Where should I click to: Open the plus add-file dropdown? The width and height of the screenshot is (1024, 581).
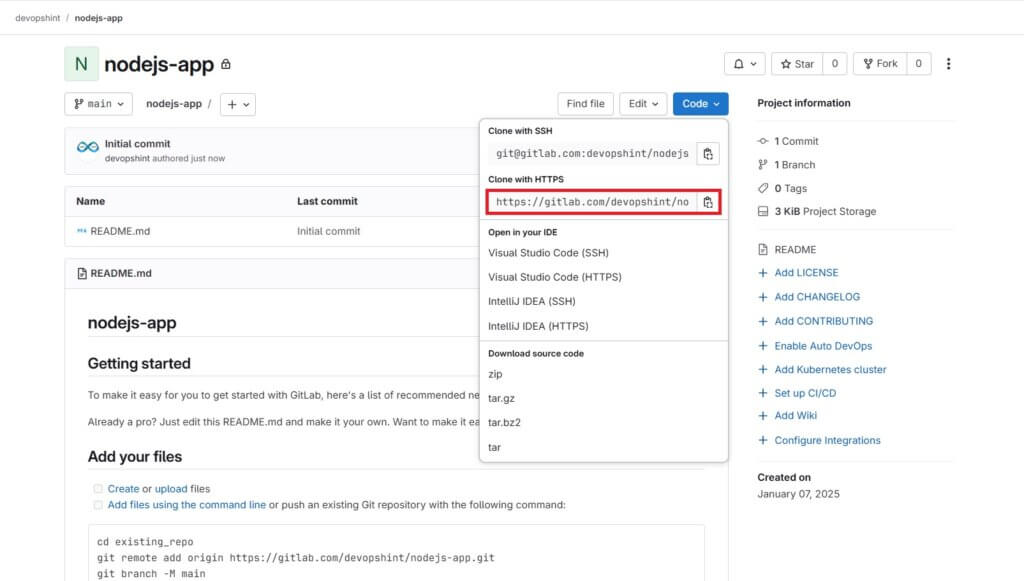coord(237,104)
